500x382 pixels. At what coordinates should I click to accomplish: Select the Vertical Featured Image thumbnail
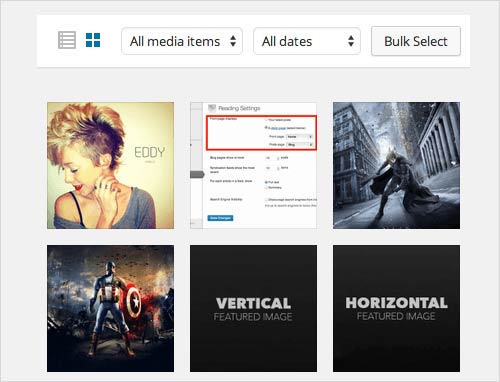tap(253, 308)
